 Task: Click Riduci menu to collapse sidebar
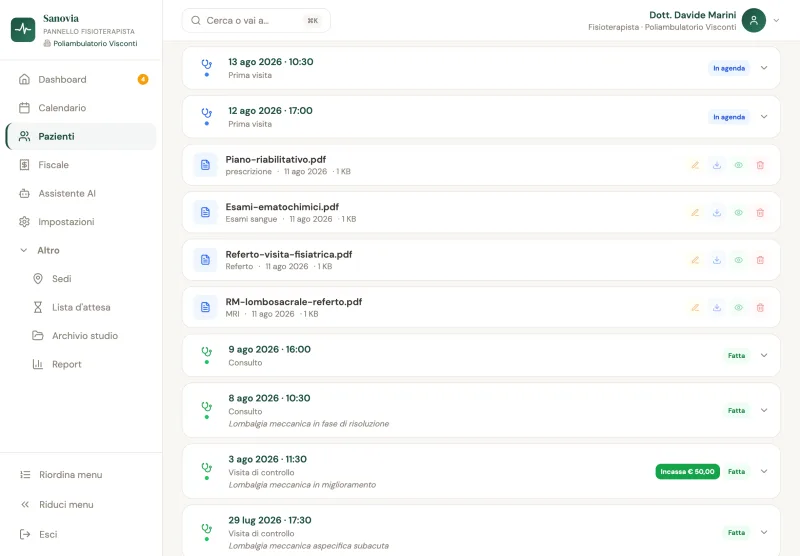(81, 505)
